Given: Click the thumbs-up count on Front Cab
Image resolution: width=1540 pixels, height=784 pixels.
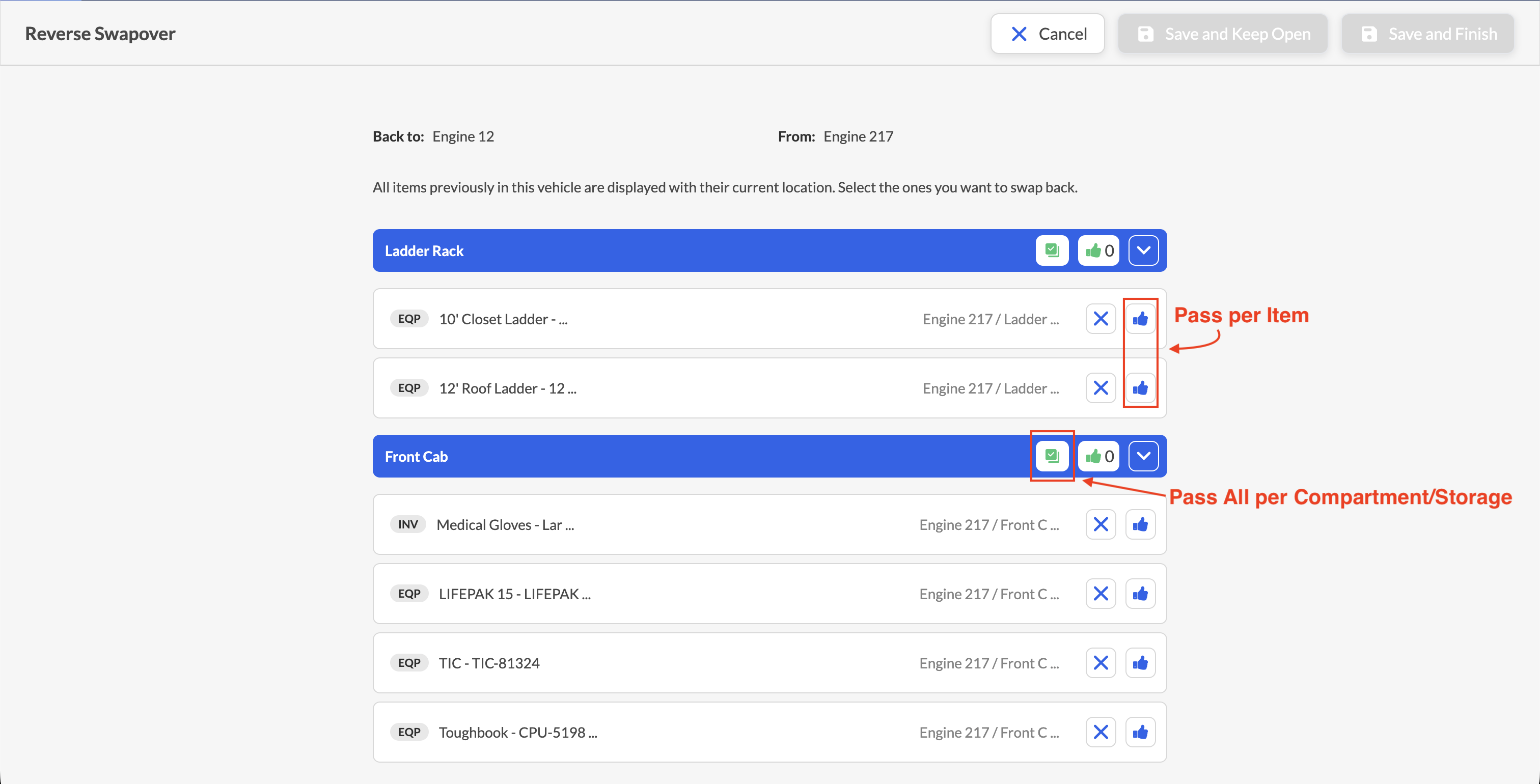Looking at the screenshot, I should (1098, 456).
